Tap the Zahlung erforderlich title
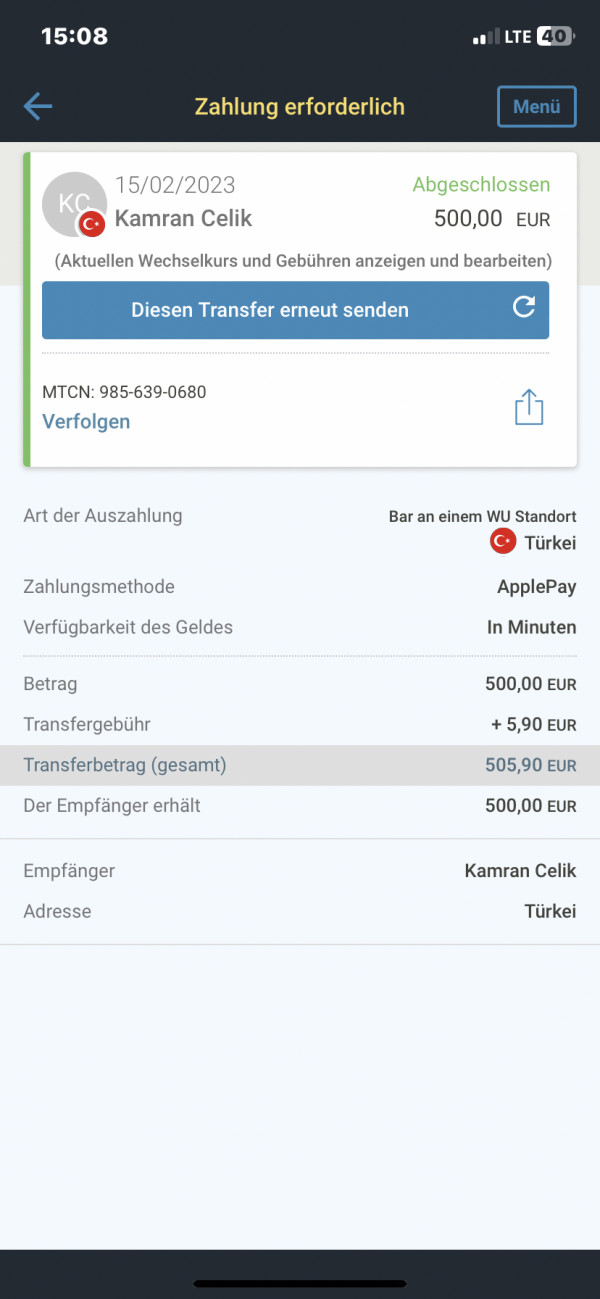The height and width of the screenshot is (1299, 600). [x=299, y=107]
